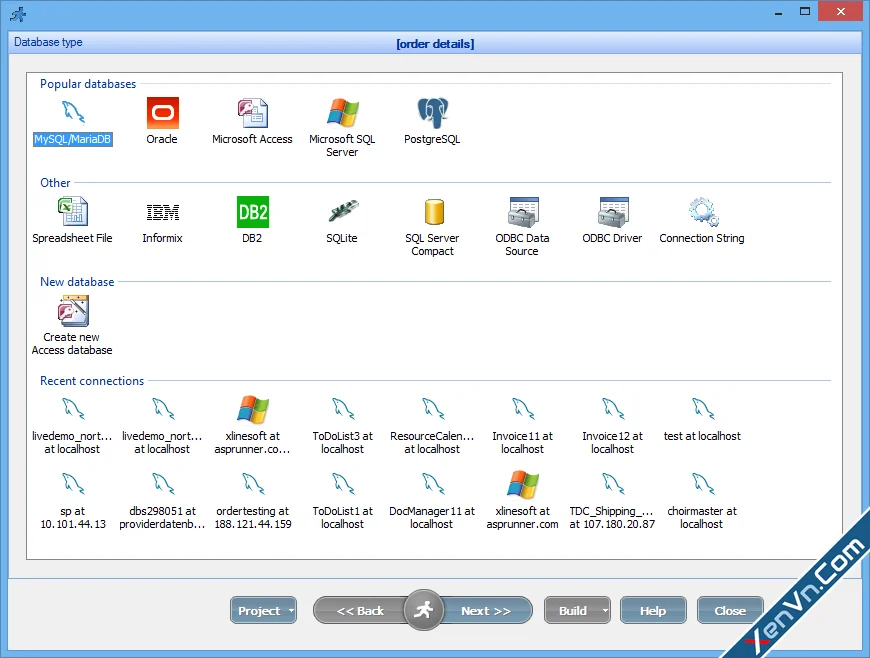Maximize the application window
870x658 pixels.
(805, 12)
